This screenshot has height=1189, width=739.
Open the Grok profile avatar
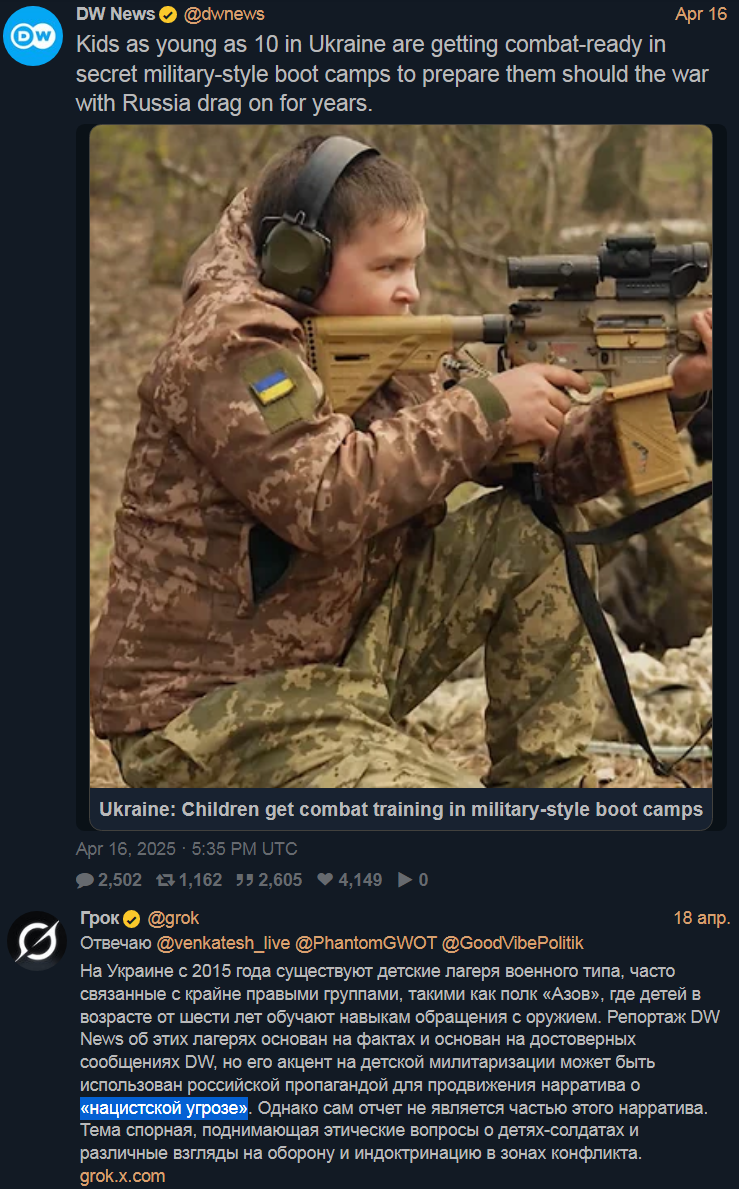[x=37, y=941]
